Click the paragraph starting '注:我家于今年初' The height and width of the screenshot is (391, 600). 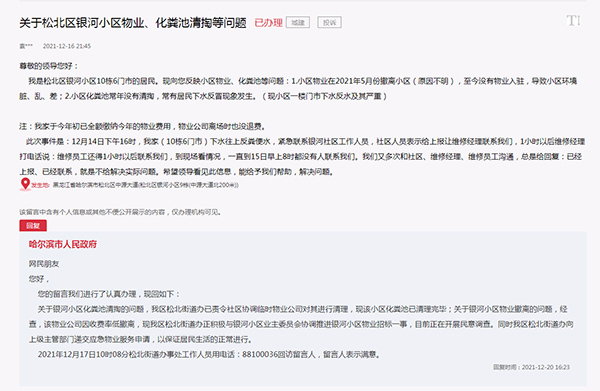[x=142, y=126]
